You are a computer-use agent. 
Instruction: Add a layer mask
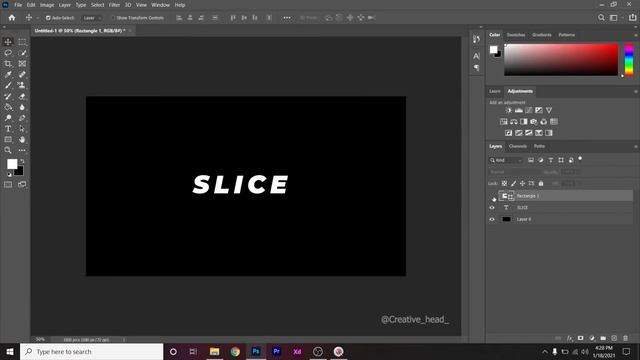pyautogui.click(x=581, y=338)
